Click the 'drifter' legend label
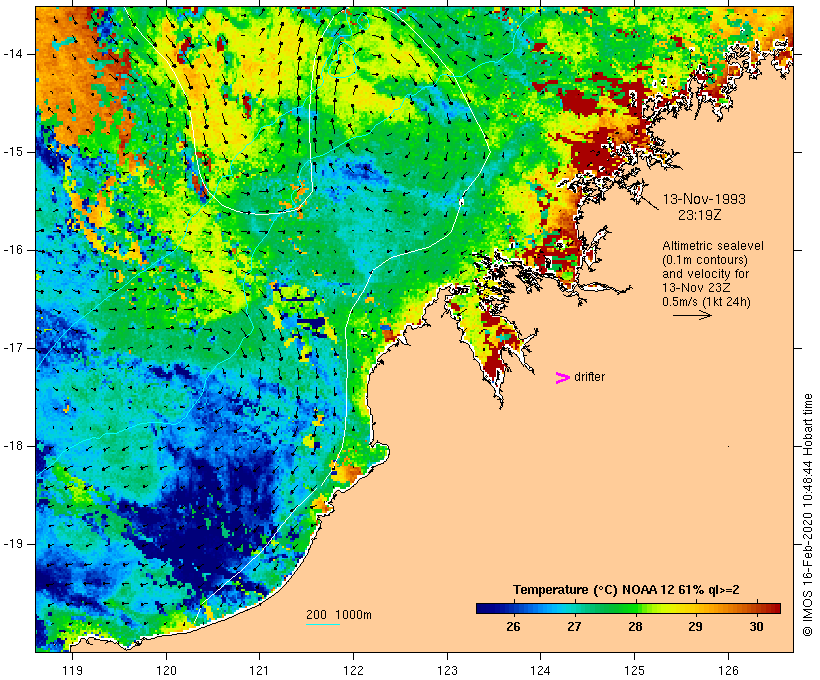The width and height of the screenshot is (820, 680). point(589,377)
